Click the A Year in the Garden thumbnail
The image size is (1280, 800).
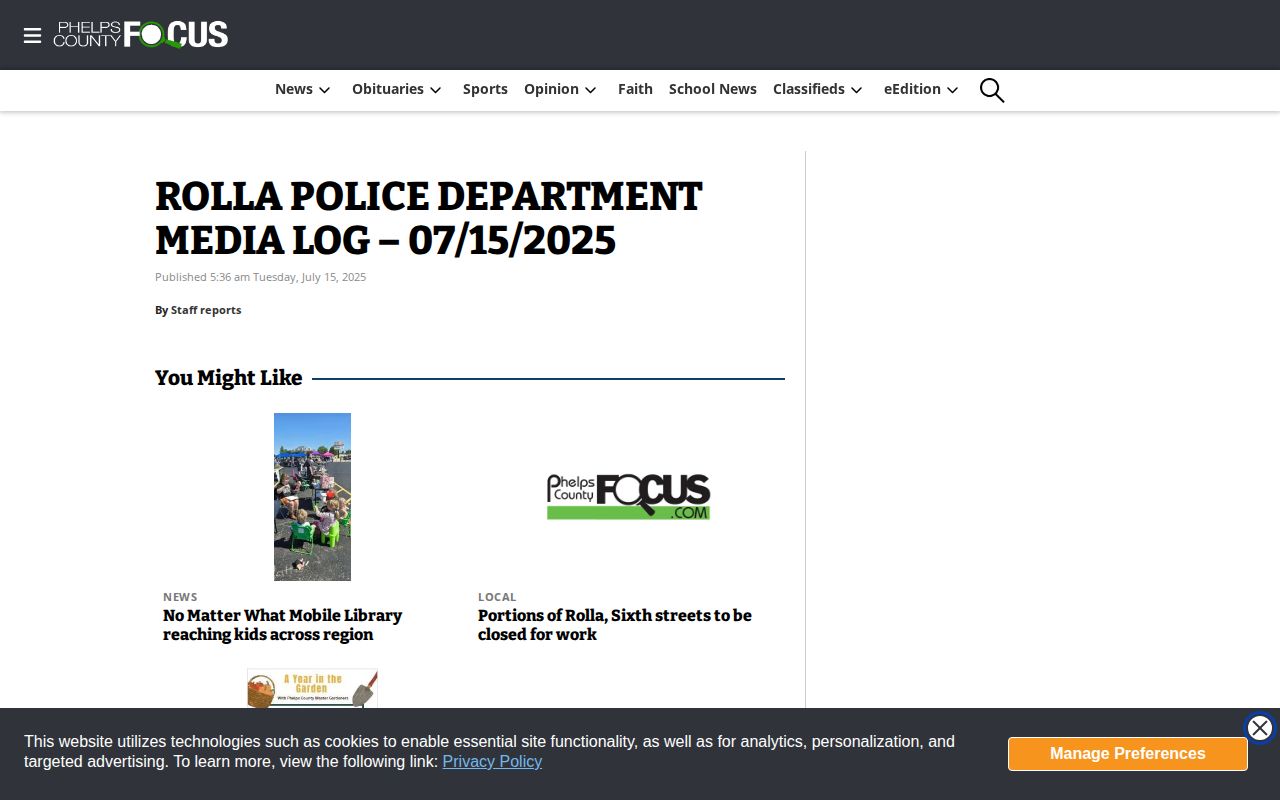[x=312, y=689]
